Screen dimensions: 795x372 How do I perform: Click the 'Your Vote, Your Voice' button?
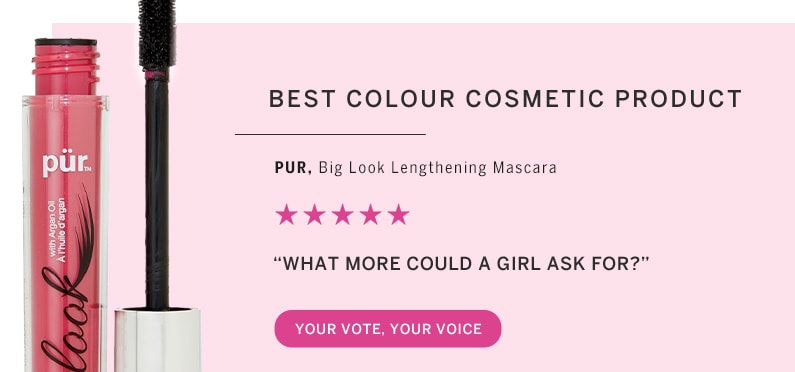(x=388, y=328)
